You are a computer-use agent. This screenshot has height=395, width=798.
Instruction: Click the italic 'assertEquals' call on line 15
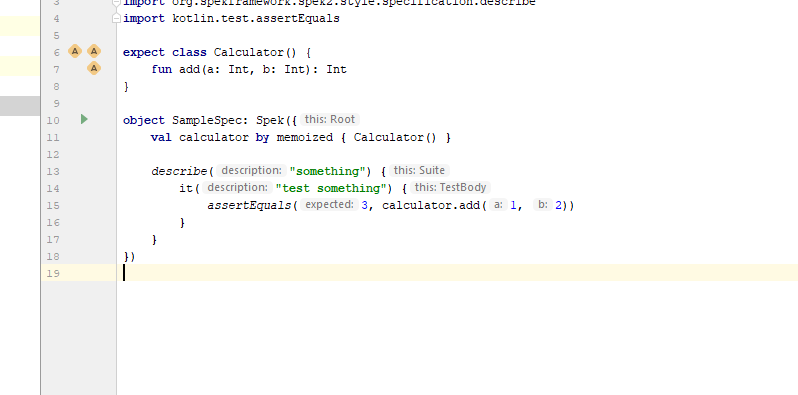coord(249,206)
